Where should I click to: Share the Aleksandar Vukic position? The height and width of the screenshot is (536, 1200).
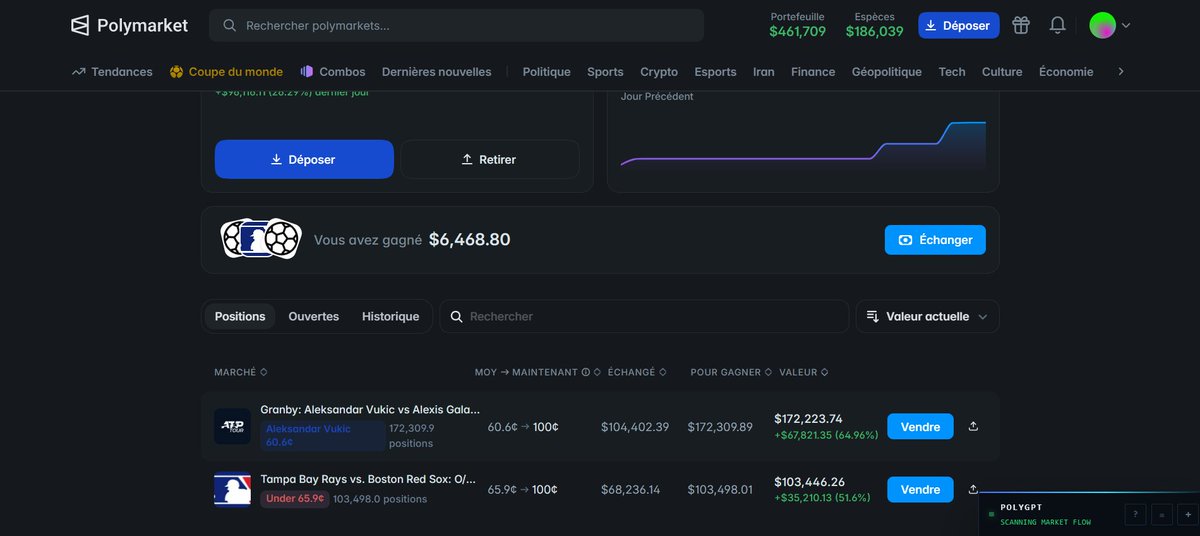[973, 426]
